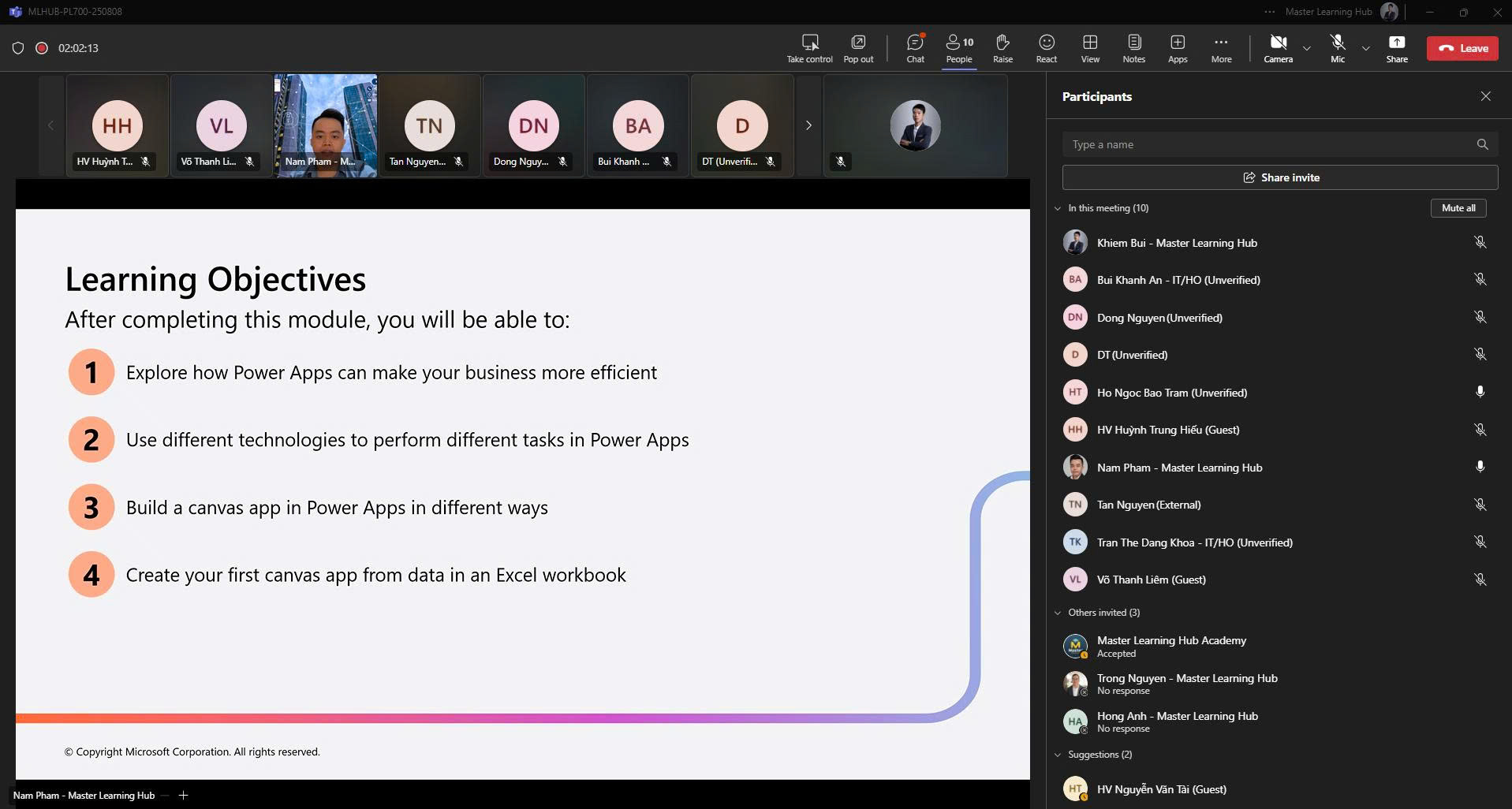The image size is (1512, 809).
Task: Click mic icon for Tran The Dang Khoa
Action: pyautogui.click(x=1480, y=542)
